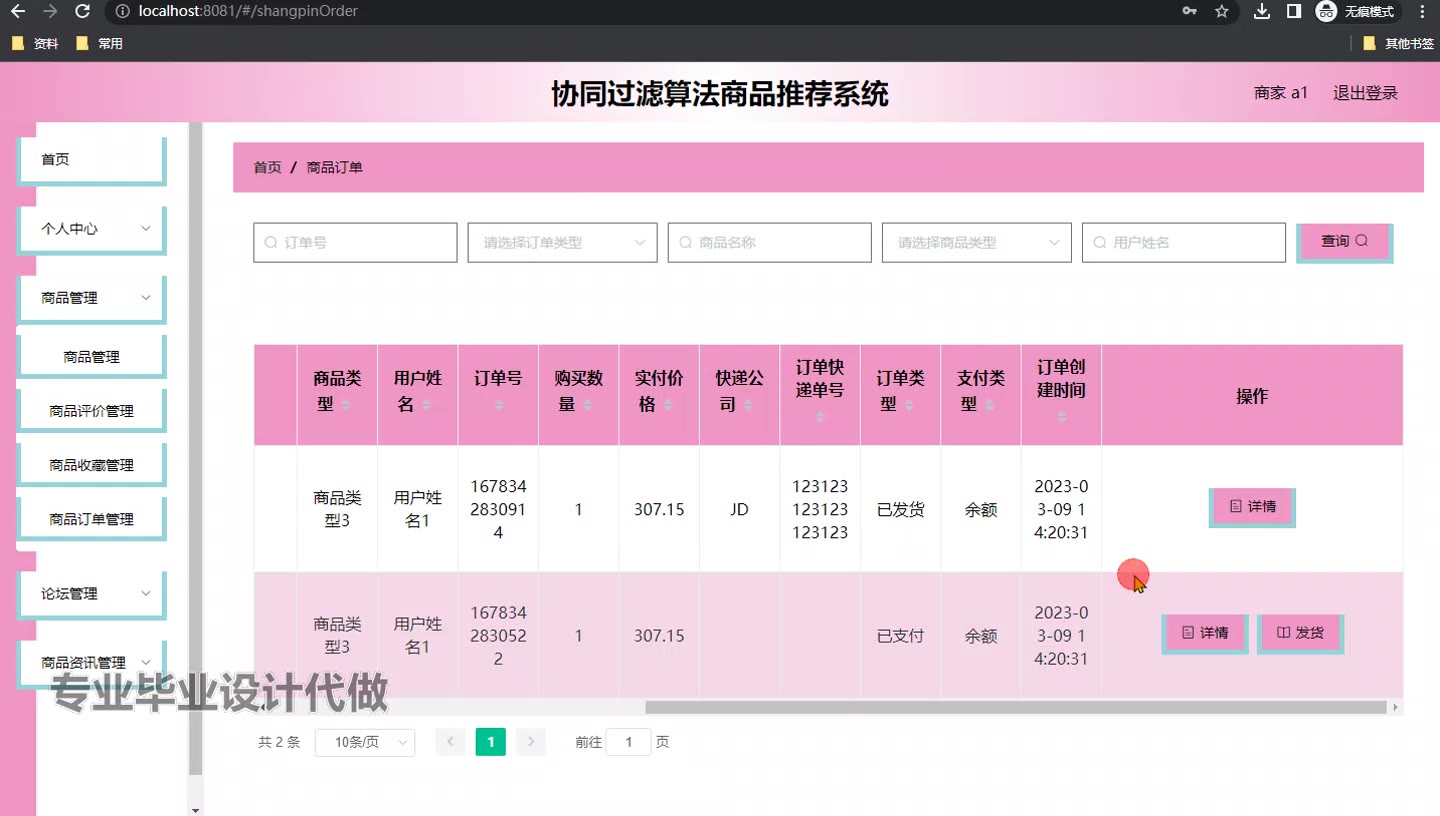Click the 操作 column header
Viewport: 1440px width, 816px height.
[1252, 396]
